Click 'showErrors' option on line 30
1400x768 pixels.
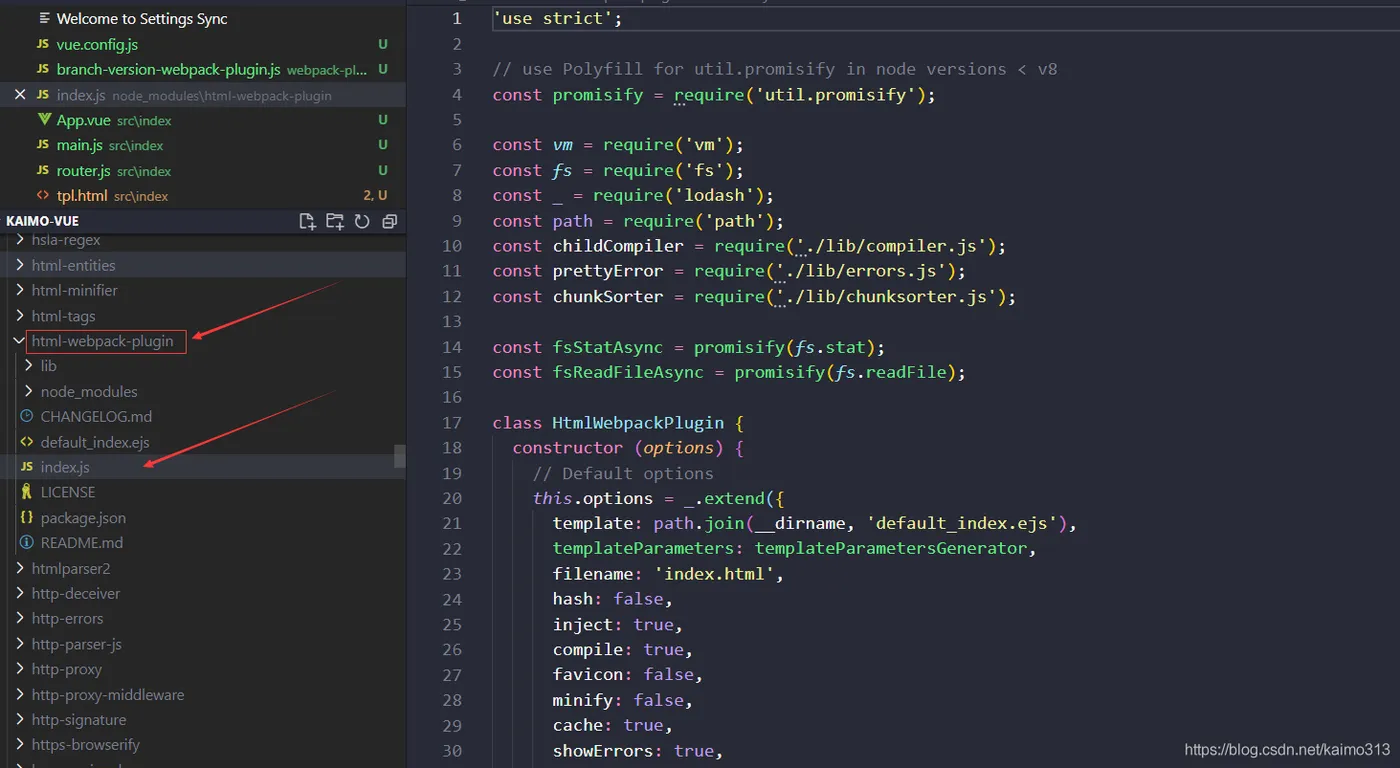pos(603,750)
